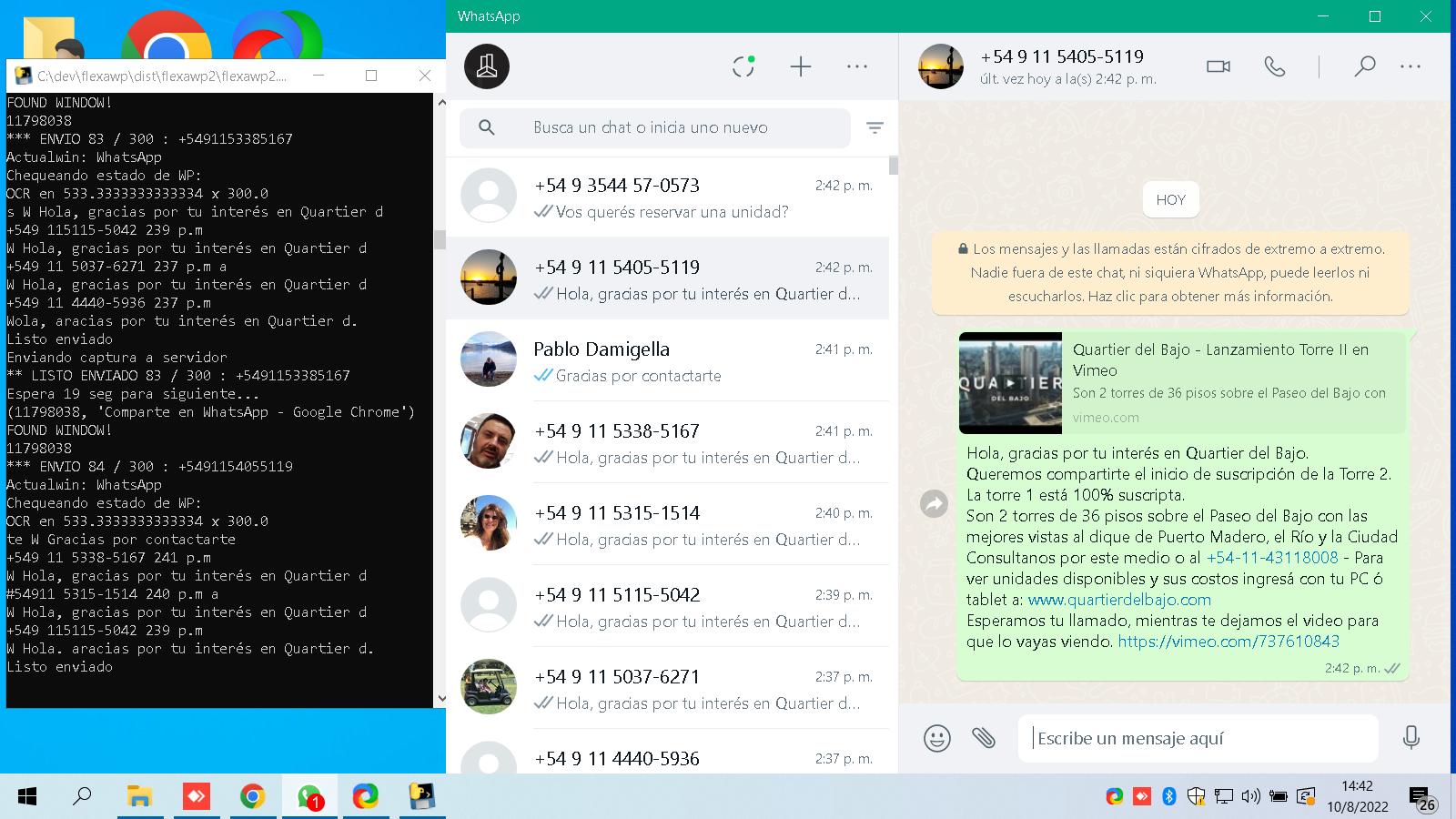Click phone number +54-11-43118008 link
1456x819 pixels.
1272,558
